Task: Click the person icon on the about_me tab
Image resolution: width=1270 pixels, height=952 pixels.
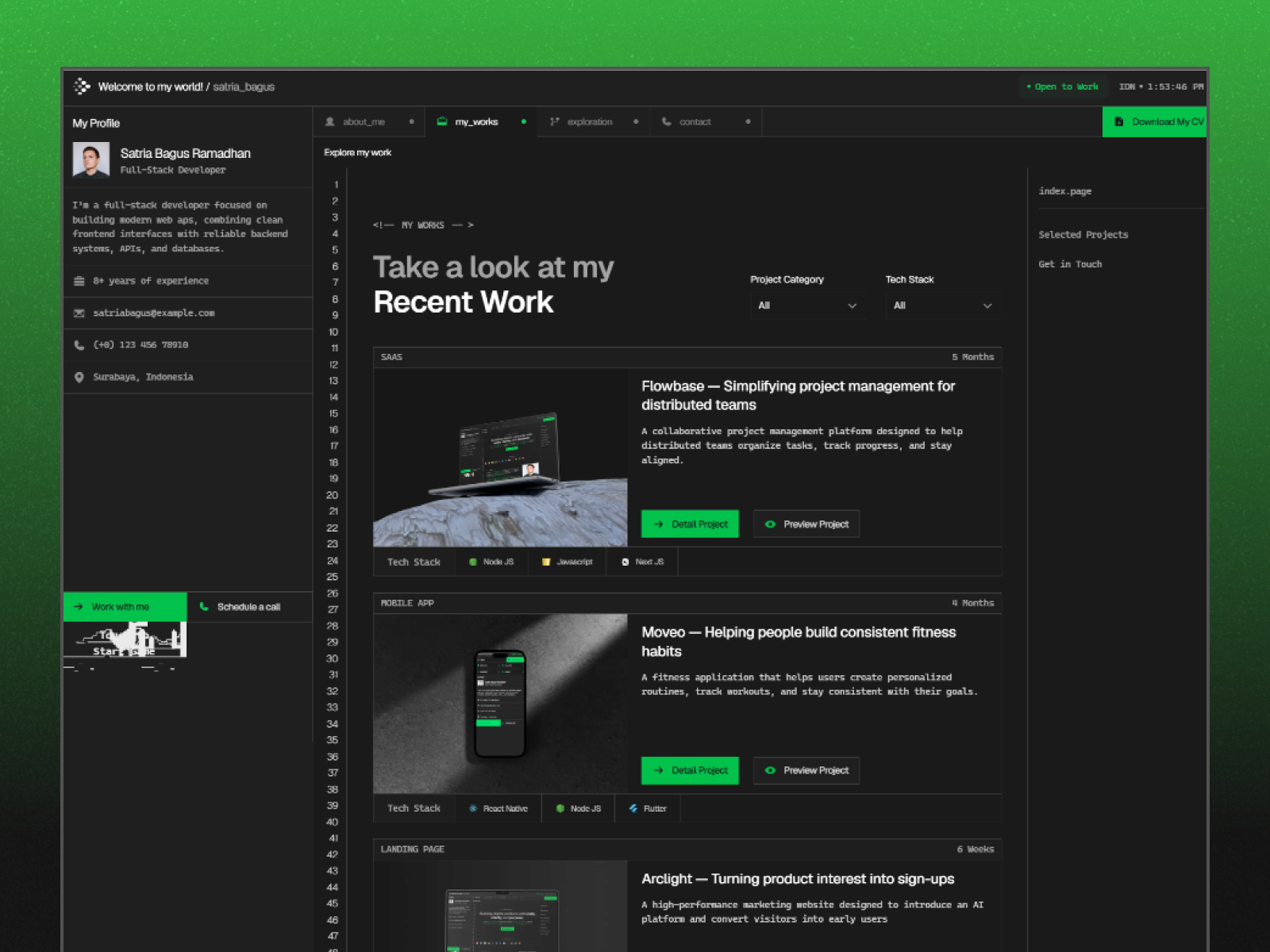Action: [x=330, y=121]
